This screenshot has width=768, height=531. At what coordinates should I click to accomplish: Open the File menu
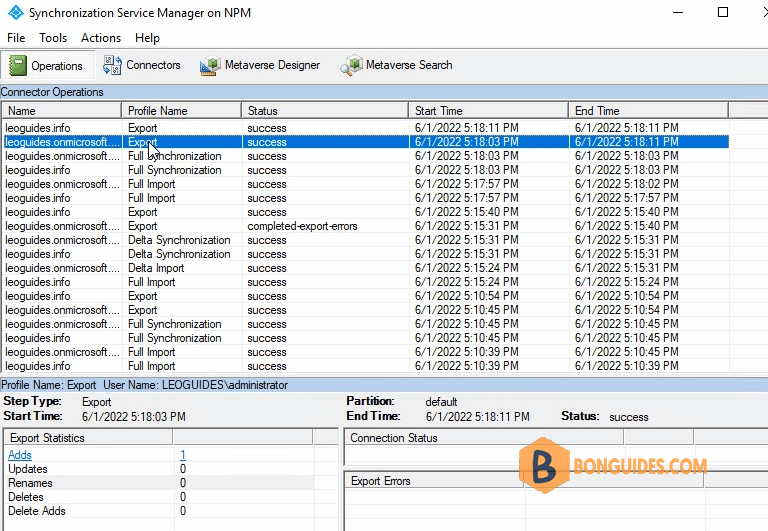pos(16,38)
